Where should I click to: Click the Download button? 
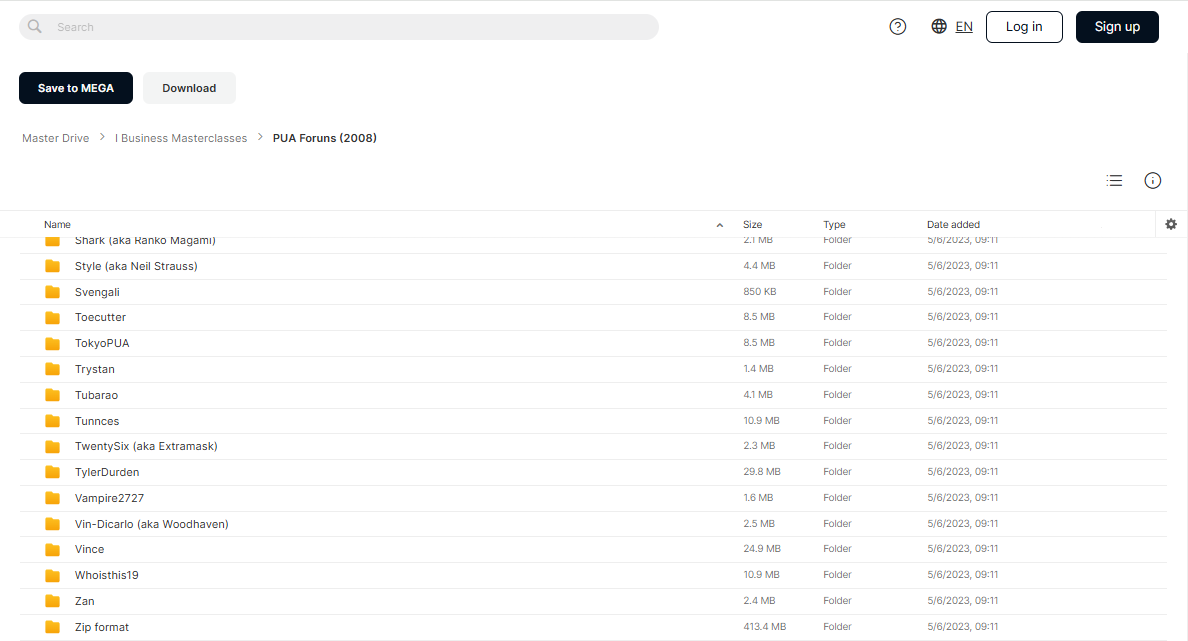coord(189,88)
